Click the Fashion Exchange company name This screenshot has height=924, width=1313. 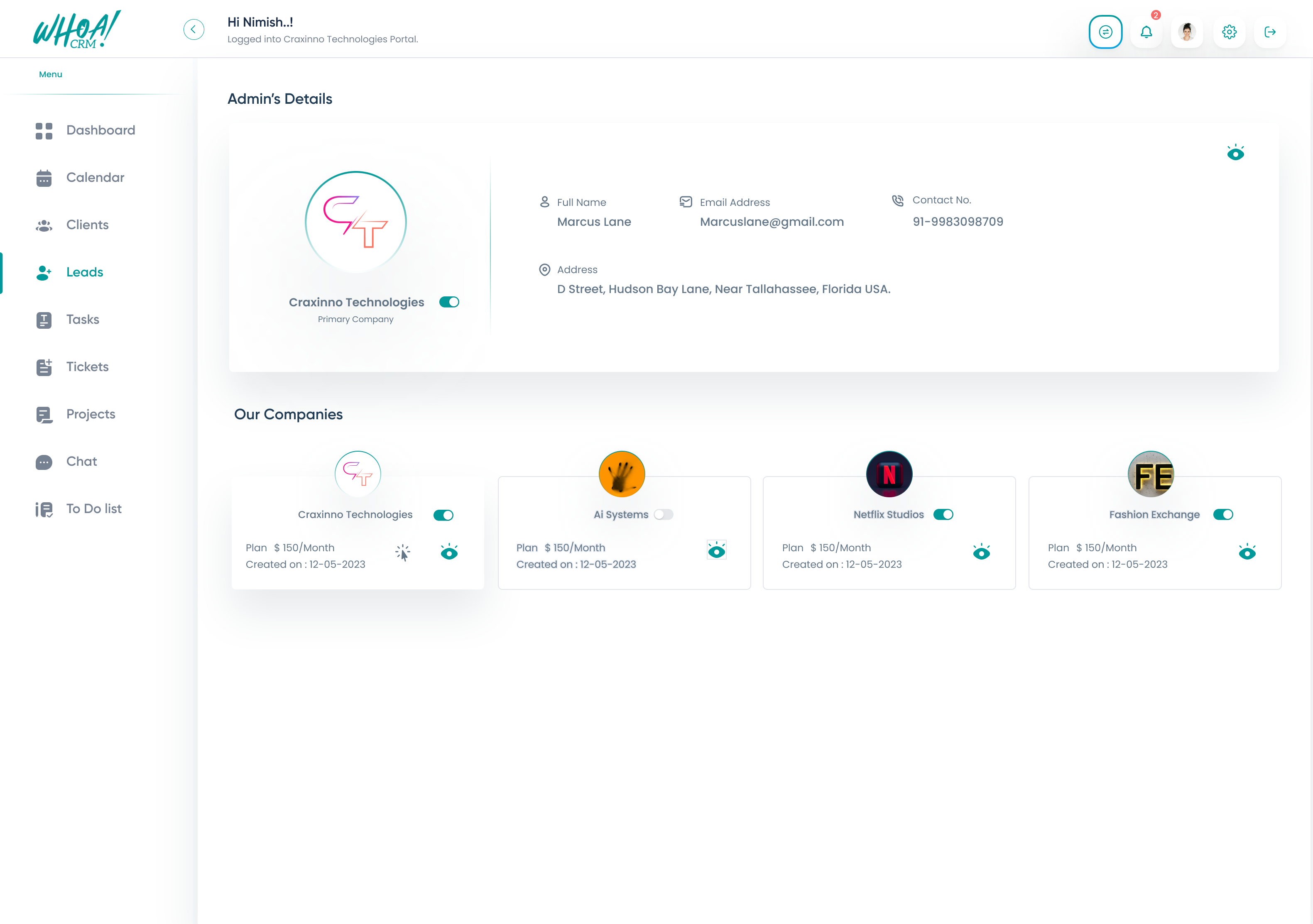[x=1155, y=515]
